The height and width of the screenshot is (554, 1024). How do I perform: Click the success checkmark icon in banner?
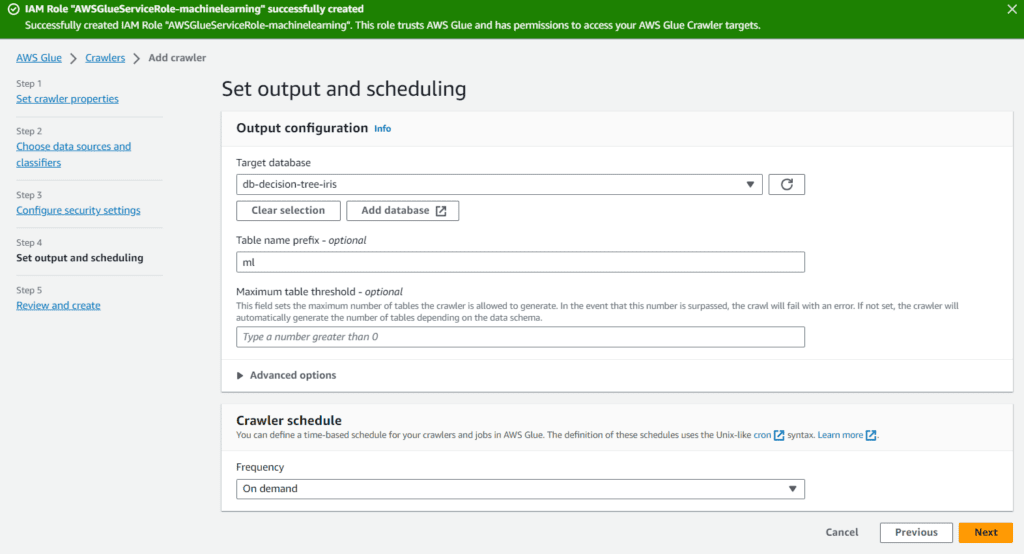(x=13, y=9)
